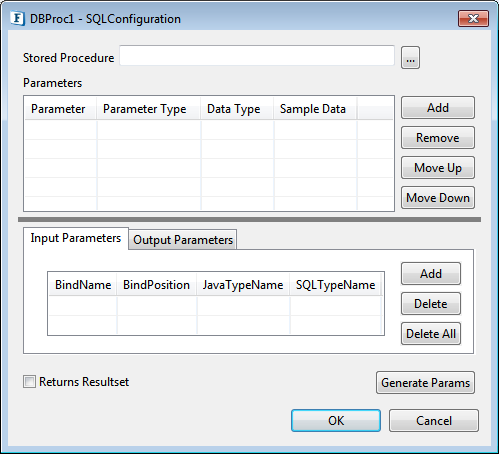Screen dimensions: 499x454
Task: Remove the selected parameter
Action: 438,138
